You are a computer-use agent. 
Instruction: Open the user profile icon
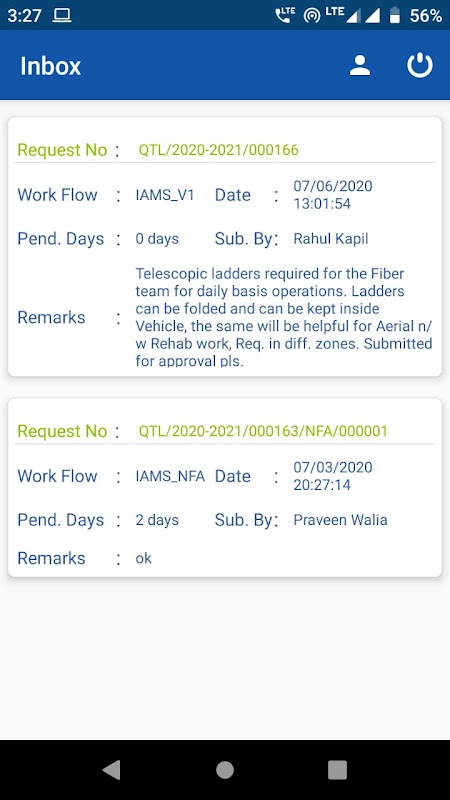click(360, 66)
